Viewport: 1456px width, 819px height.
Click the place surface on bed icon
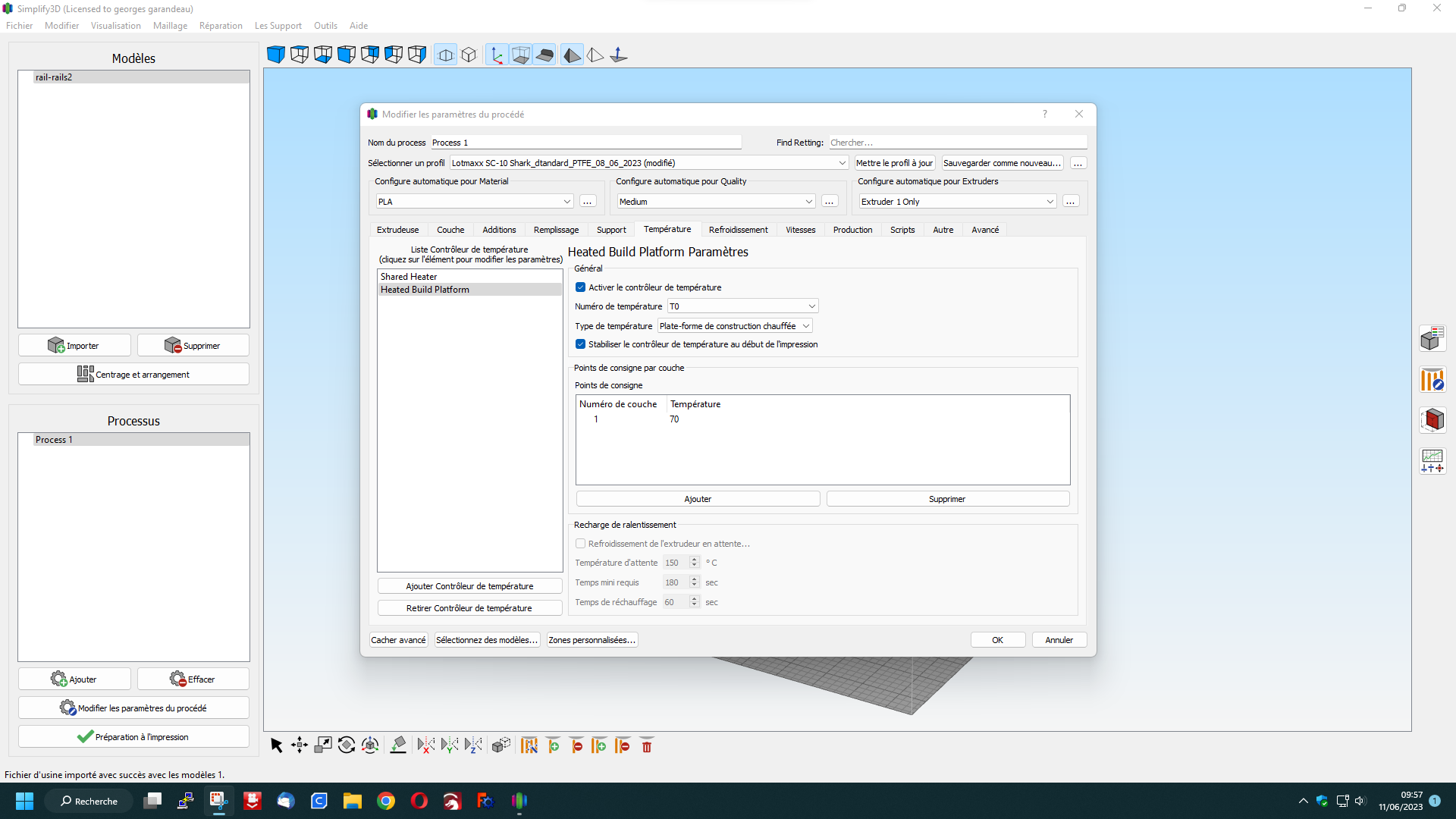pyautogui.click(x=398, y=745)
